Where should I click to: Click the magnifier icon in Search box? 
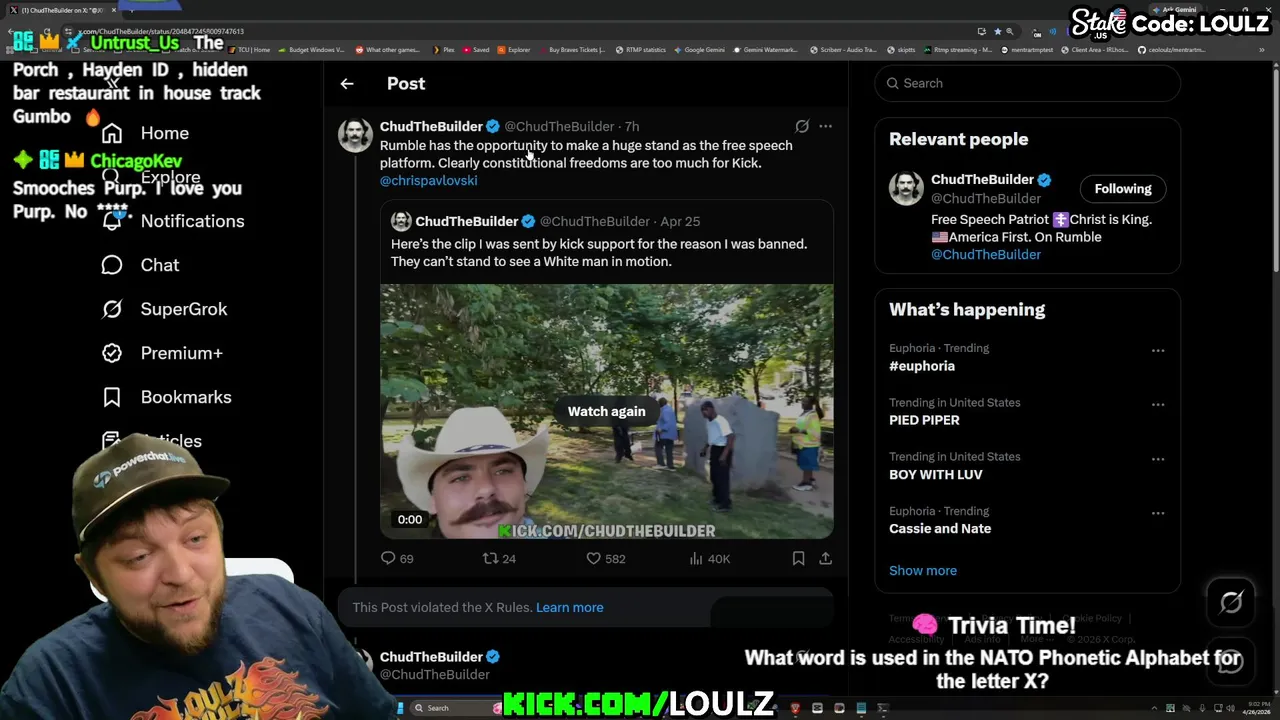892,83
